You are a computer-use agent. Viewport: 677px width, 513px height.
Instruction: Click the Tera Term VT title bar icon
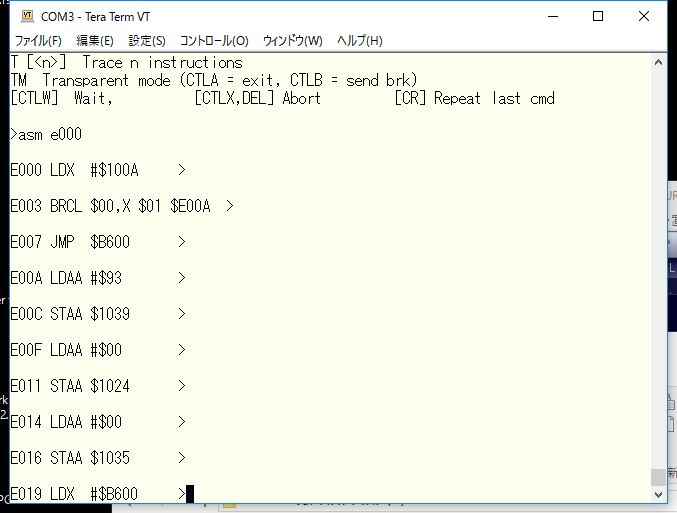coord(27,16)
